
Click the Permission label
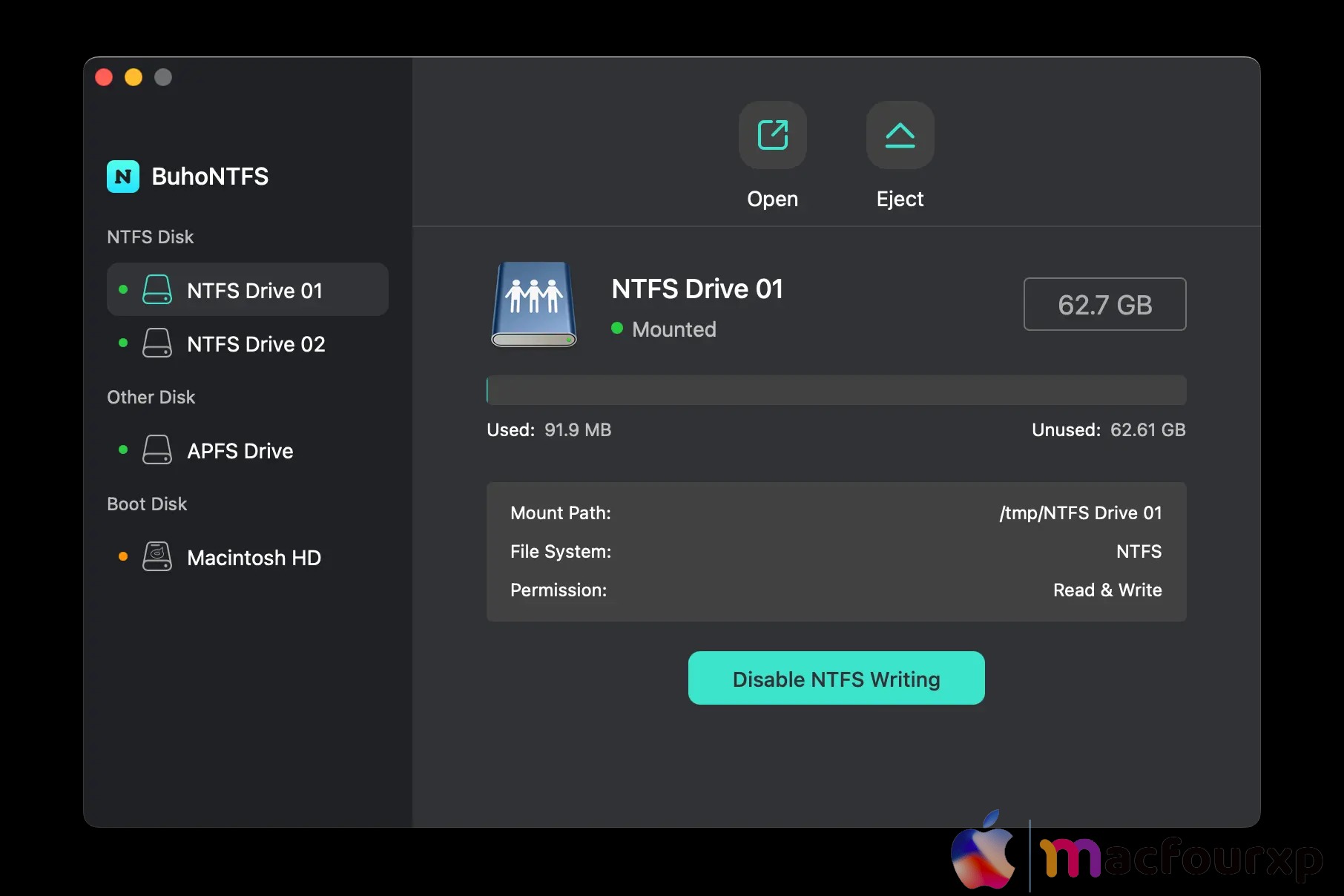pos(558,590)
